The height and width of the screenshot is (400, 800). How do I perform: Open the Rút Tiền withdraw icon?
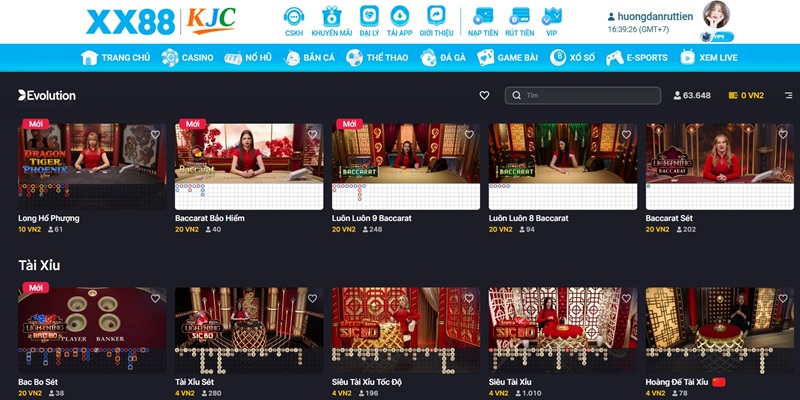(x=520, y=18)
